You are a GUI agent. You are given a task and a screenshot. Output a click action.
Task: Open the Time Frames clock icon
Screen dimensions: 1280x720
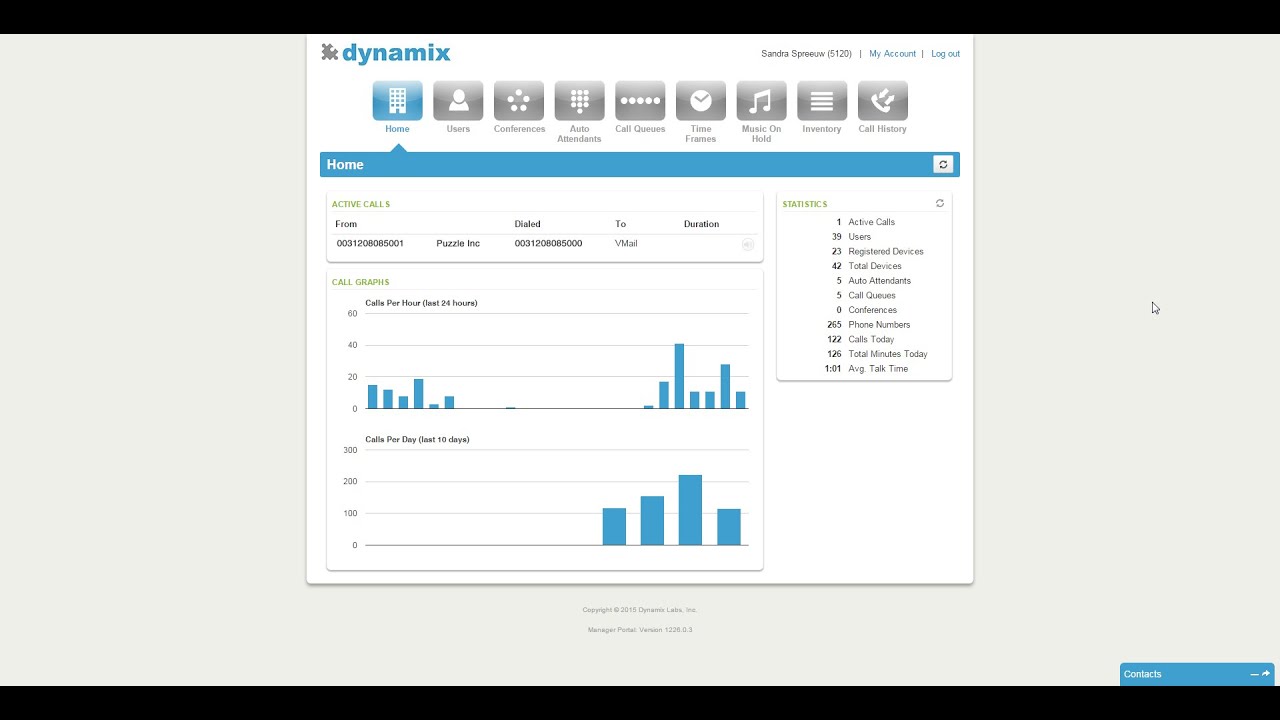[701, 101]
